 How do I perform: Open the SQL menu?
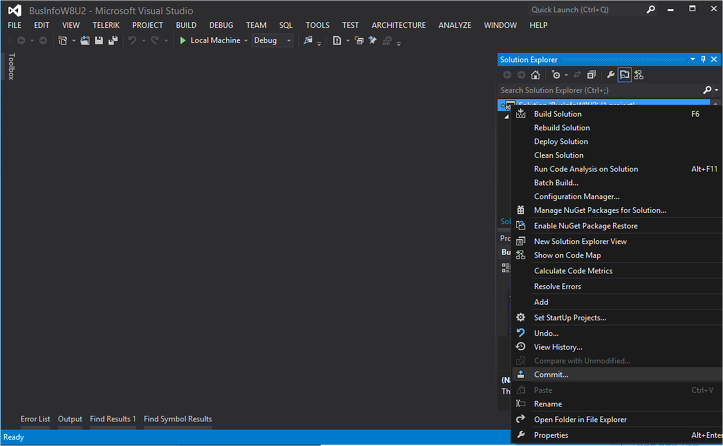pyautogui.click(x=286, y=25)
